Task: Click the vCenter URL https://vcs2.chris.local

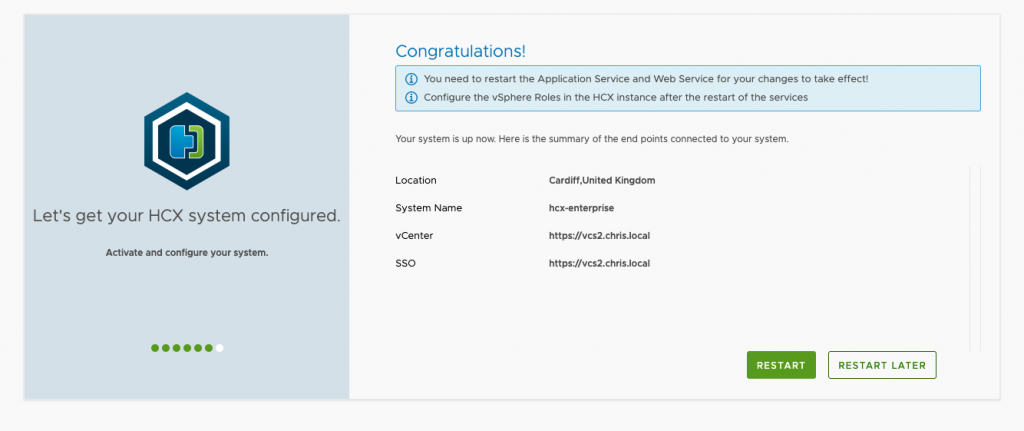Action: [x=600, y=236]
